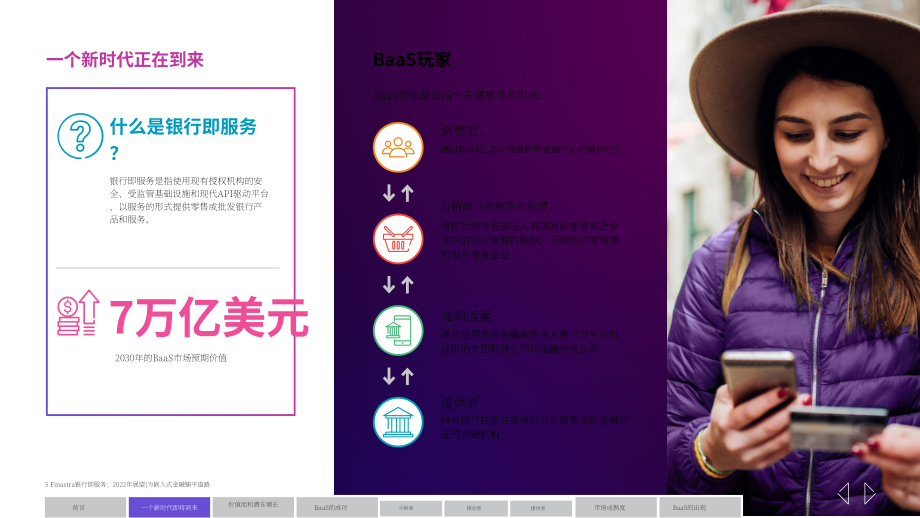Click the red shopping basket icon
Viewport: 920px width, 518px height.
point(398,239)
